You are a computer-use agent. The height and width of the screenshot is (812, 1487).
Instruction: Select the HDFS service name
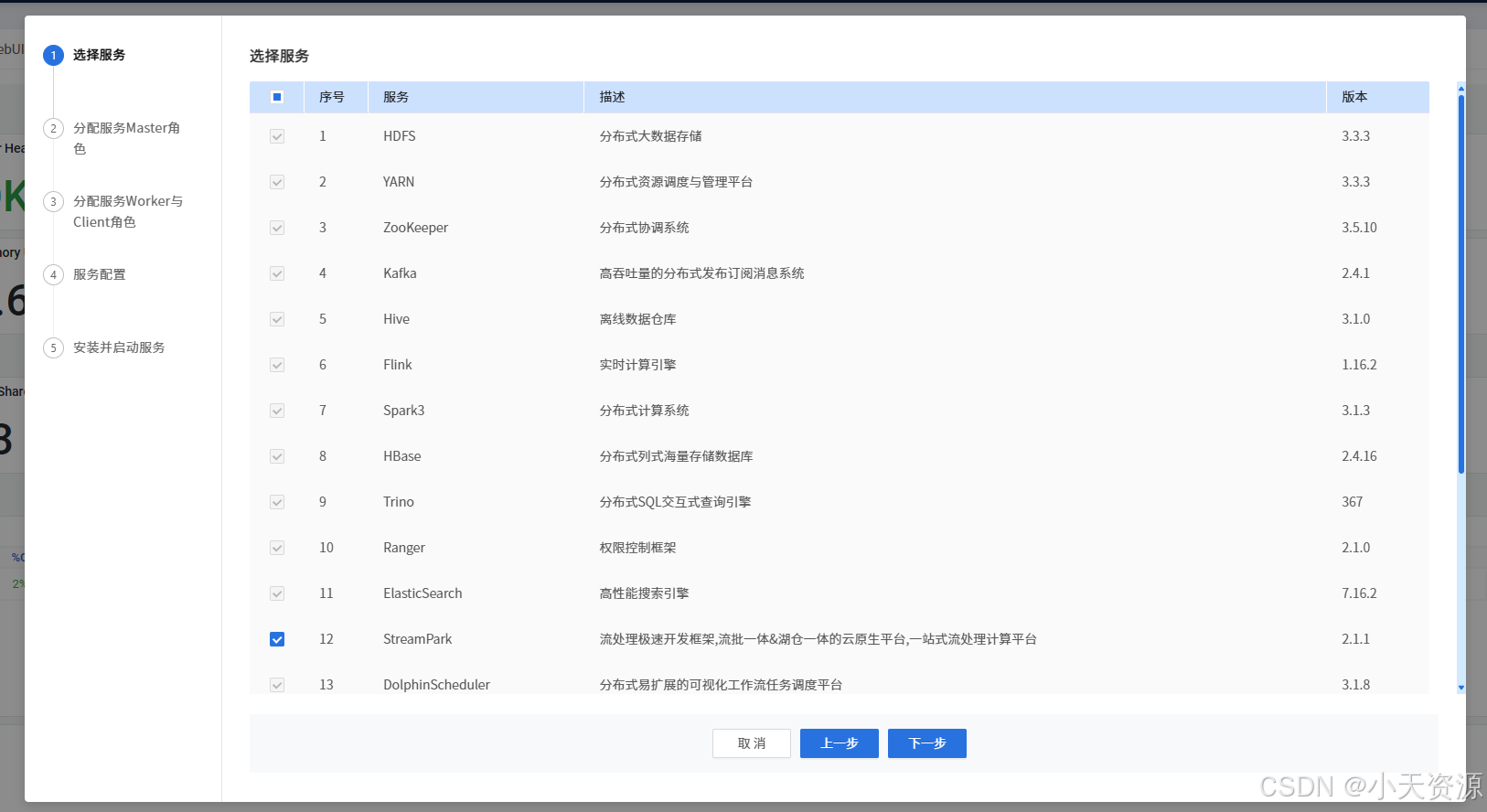(x=400, y=136)
